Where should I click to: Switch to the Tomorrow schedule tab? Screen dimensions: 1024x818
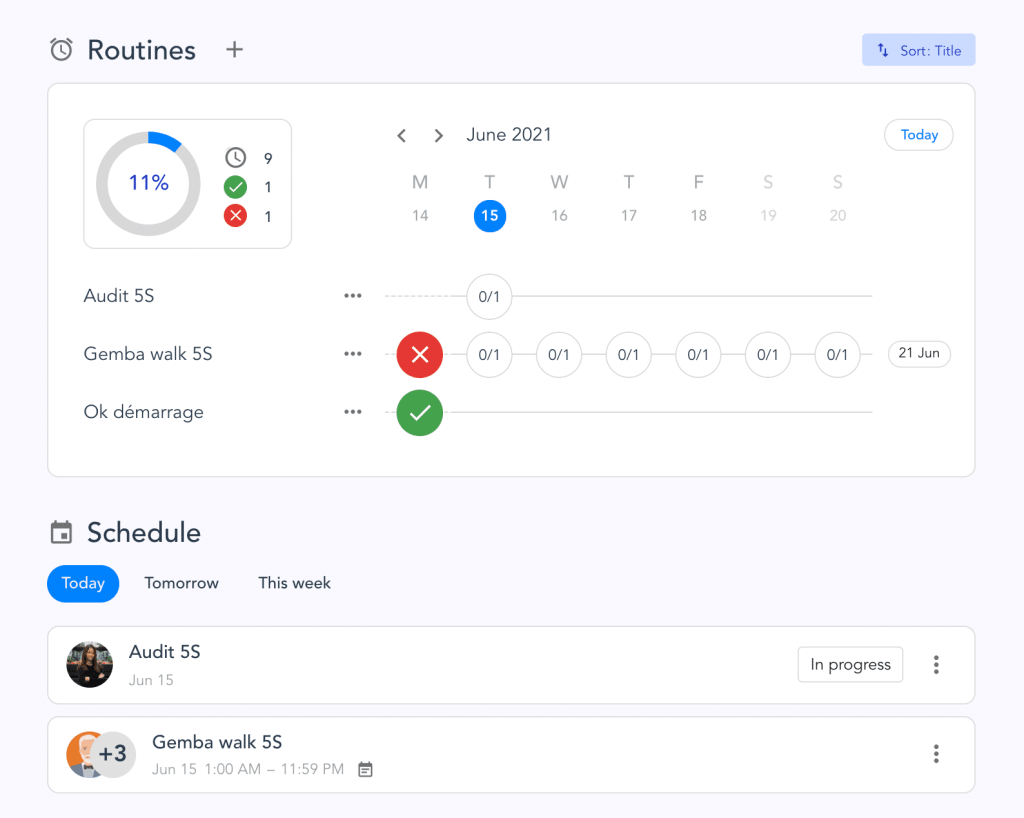[x=181, y=583]
